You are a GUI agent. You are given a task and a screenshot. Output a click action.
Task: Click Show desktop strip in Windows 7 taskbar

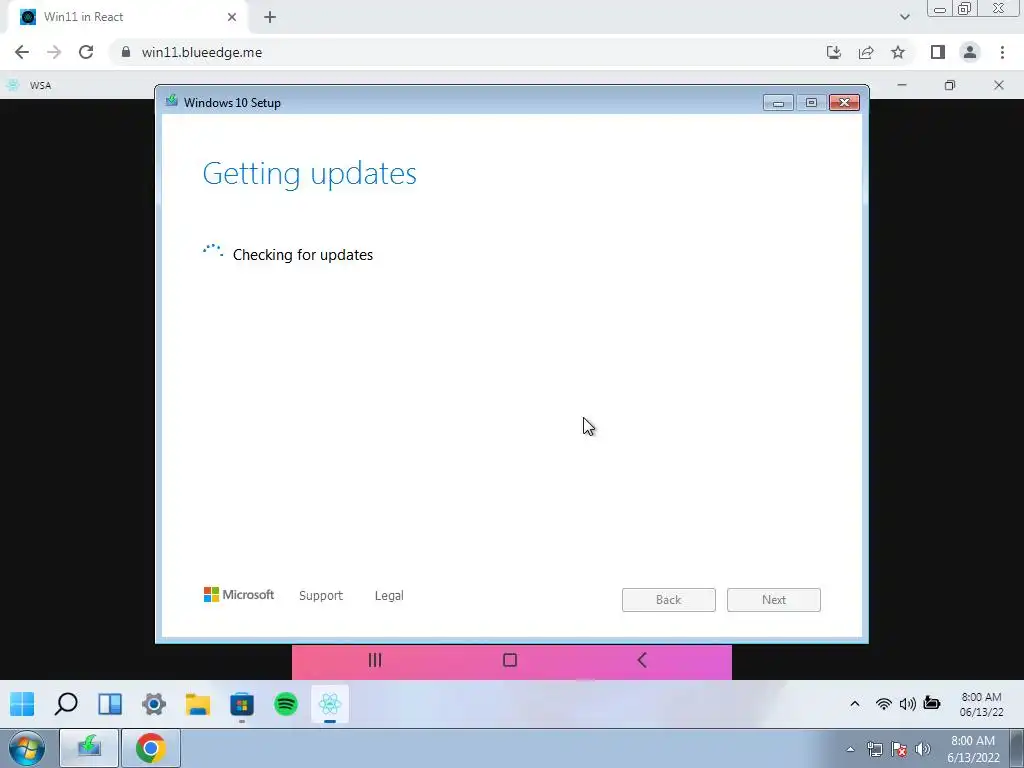point(1017,749)
